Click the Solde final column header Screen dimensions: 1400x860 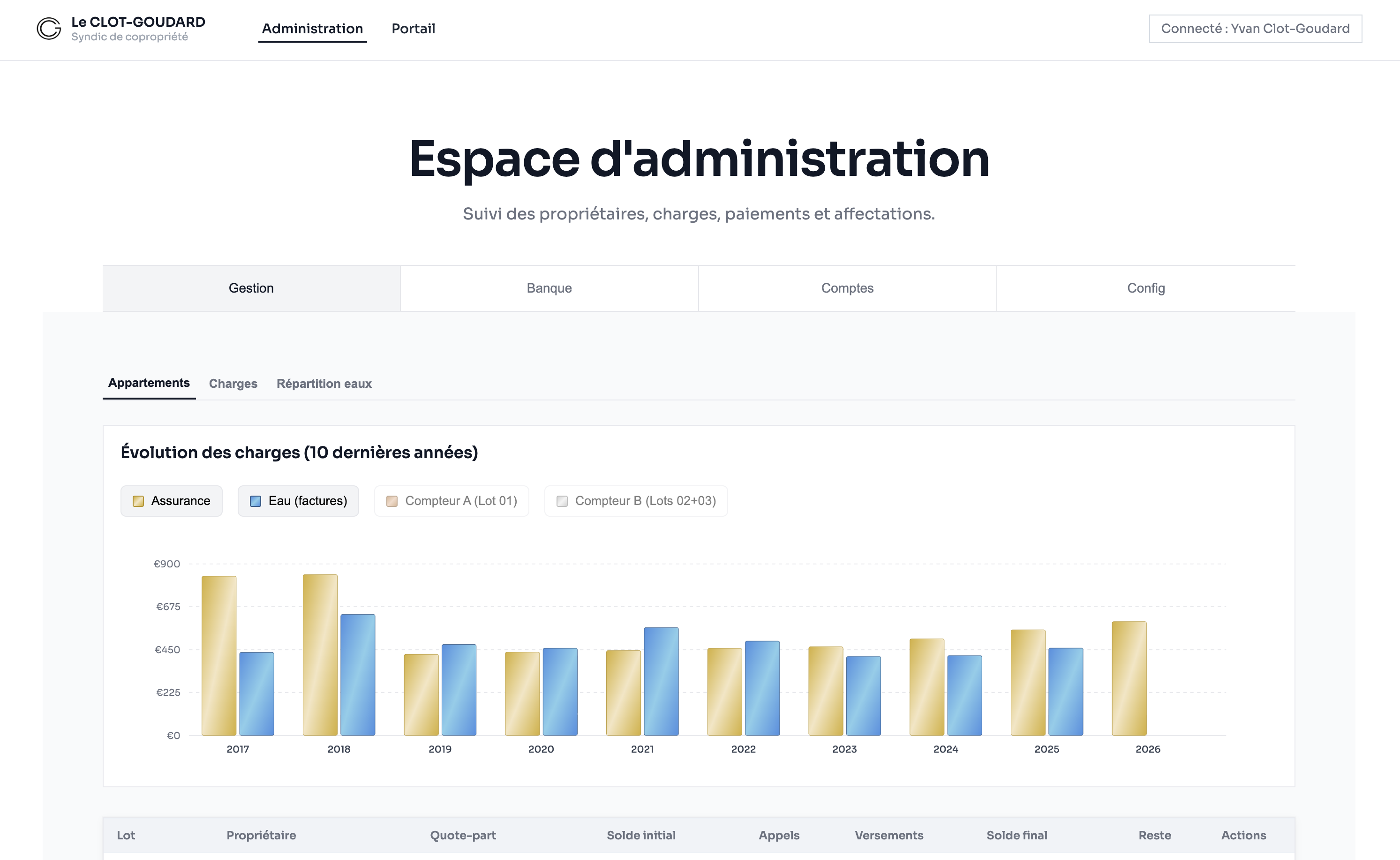point(1016,835)
